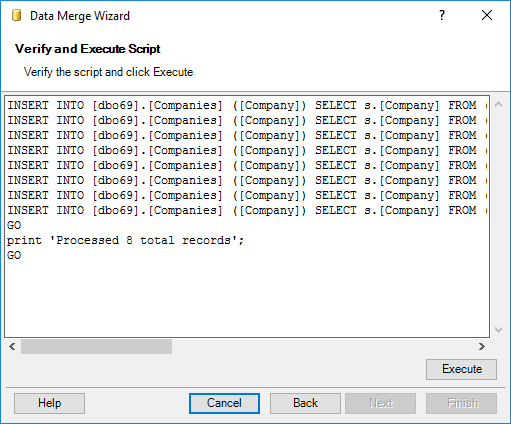This screenshot has width=511, height=424.
Task: Click the Execute button
Action: coord(461,369)
